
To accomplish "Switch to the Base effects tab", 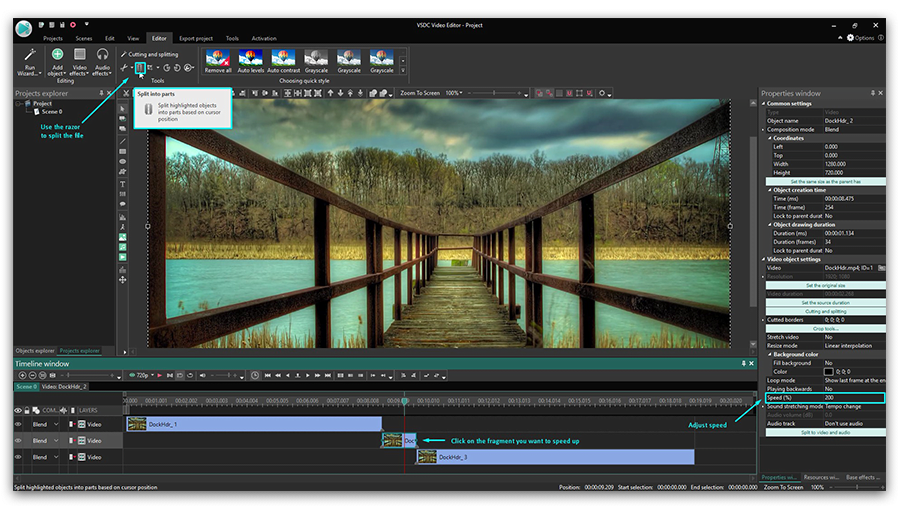I will (x=863, y=477).
